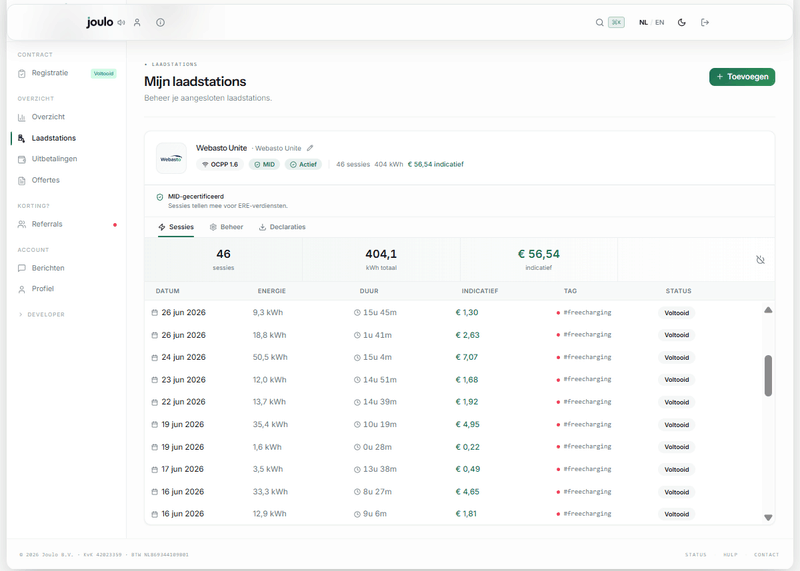Toggle dark mode with moon icon
The width and height of the screenshot is (800, 571).
coord(682,22)
